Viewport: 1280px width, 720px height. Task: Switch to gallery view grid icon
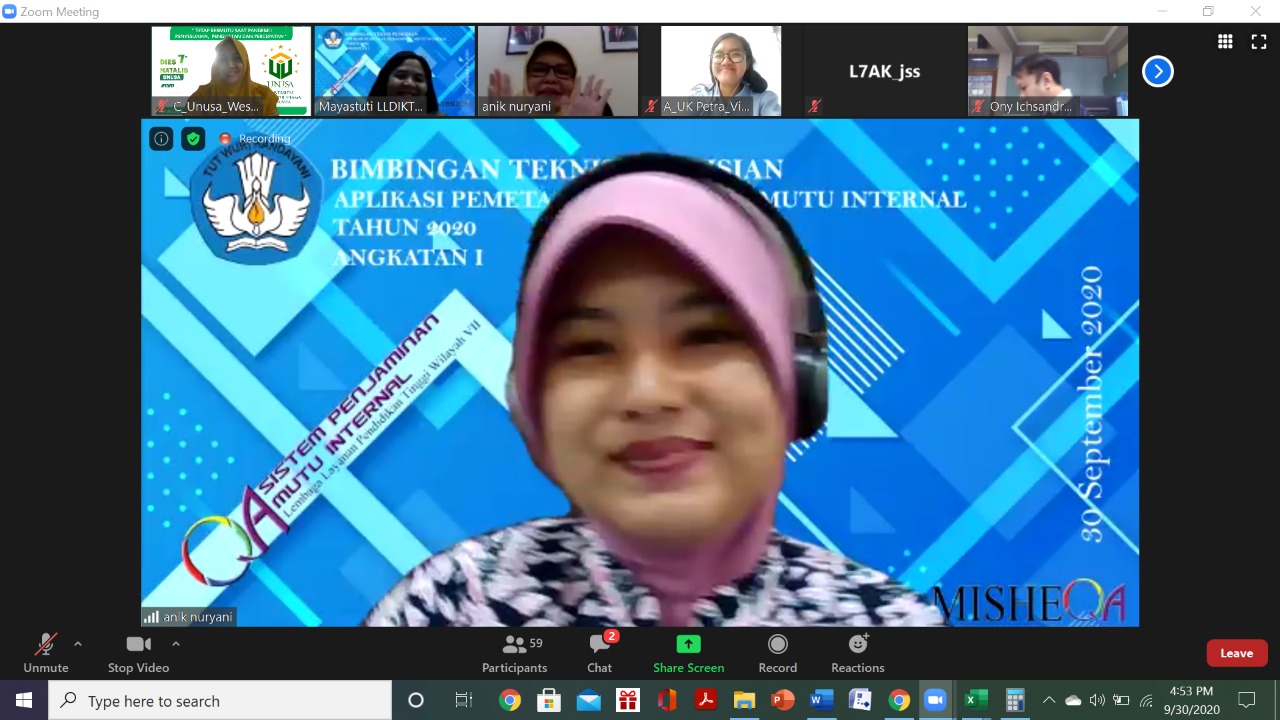1225,41
